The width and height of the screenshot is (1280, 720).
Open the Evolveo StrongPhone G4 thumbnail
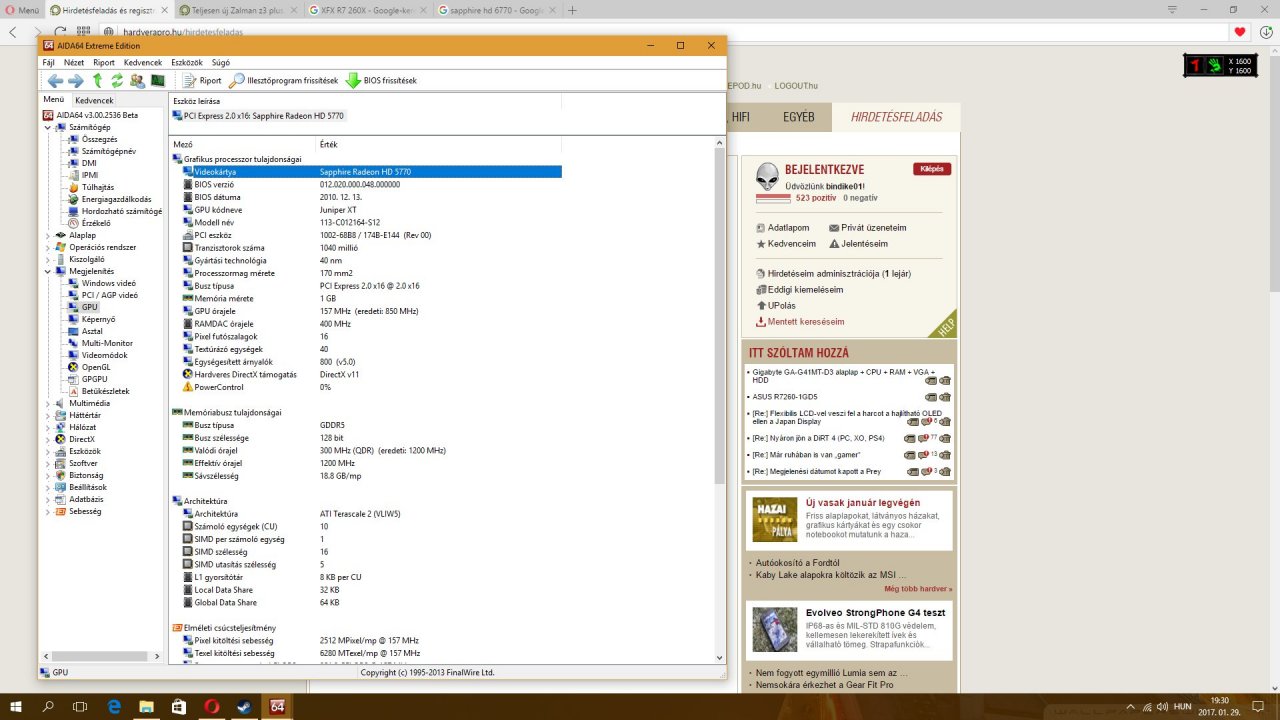775,630
